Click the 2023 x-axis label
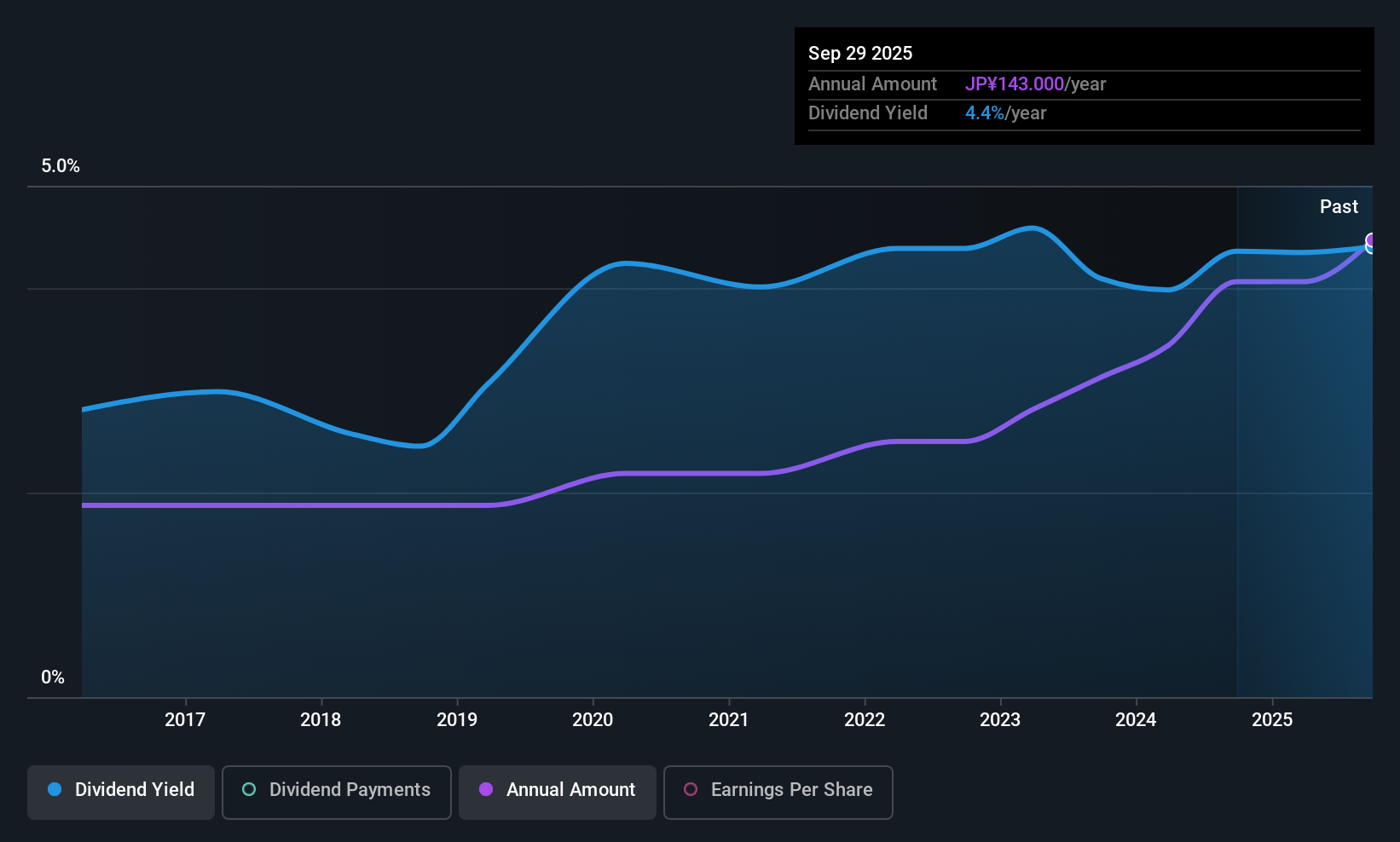This screenshot has width=1400, height=842. [x=1000, y=719]
